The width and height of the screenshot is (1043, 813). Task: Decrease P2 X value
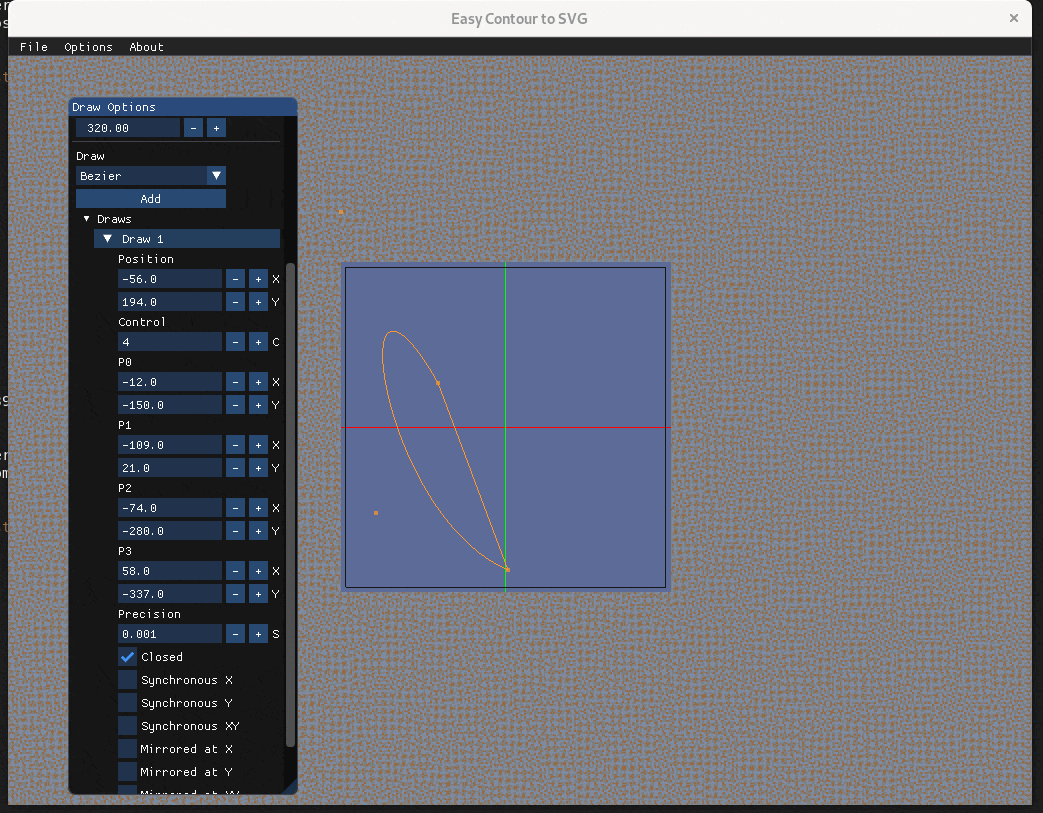click(235, 508)
